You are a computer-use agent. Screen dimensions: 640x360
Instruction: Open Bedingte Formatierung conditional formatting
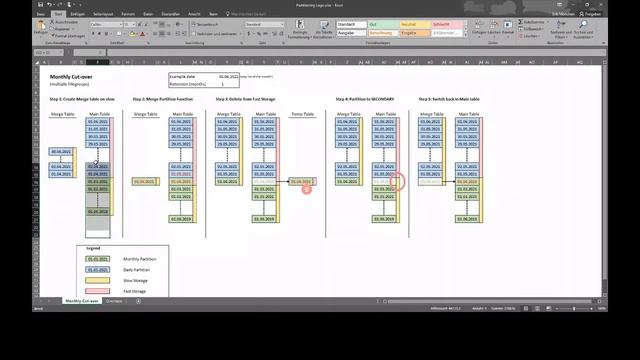click(300, 29)
